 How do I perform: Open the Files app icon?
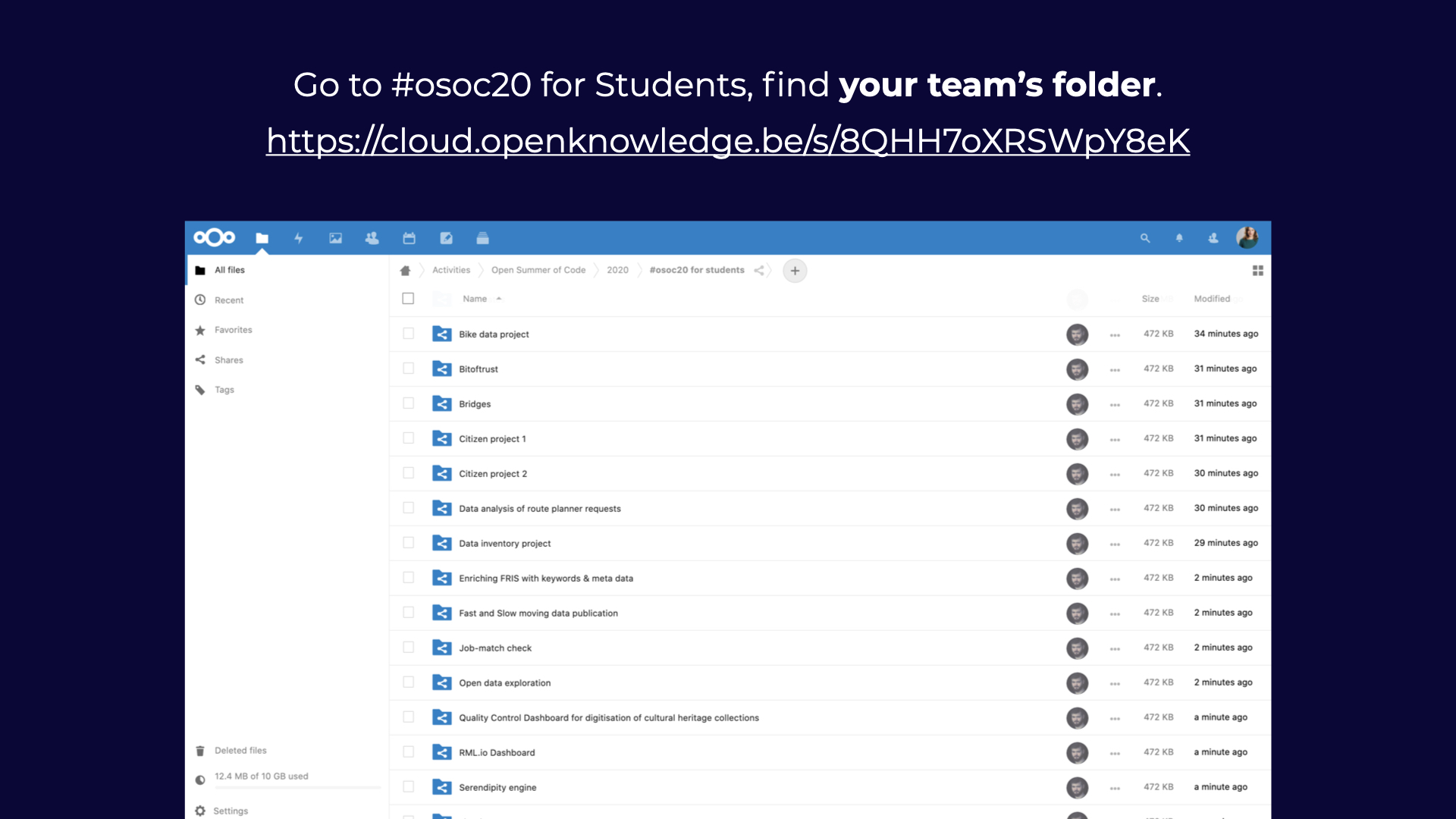tap(262, 238)
